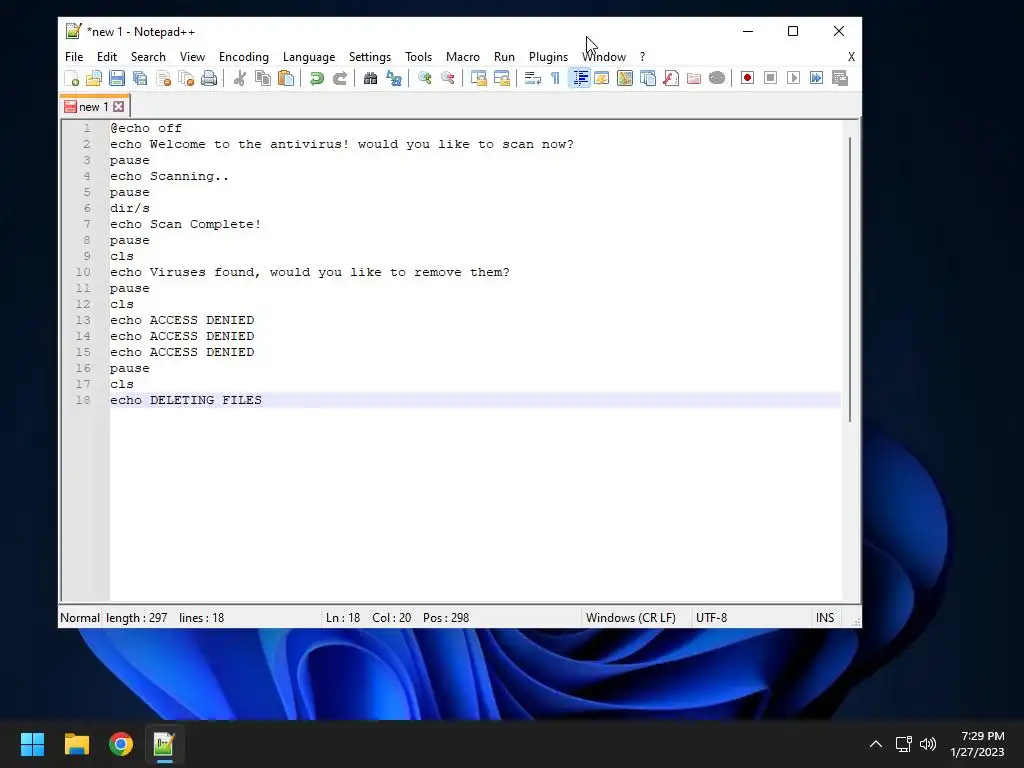Toggle the indent guide toolbar icon
Viewport: 1024px width, 768px height.
[579, 78]
